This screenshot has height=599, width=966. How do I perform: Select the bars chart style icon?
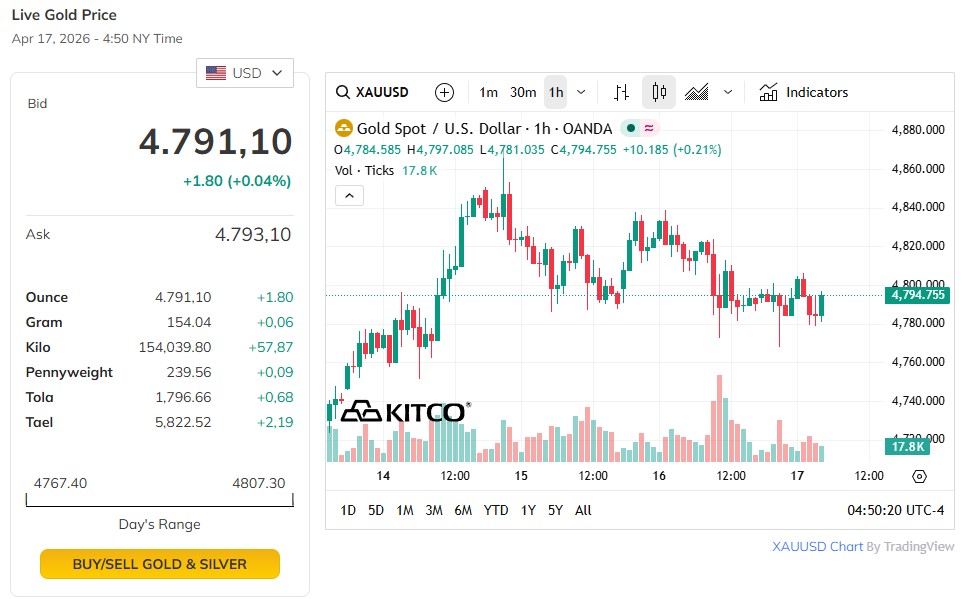[x=621, y=92]
